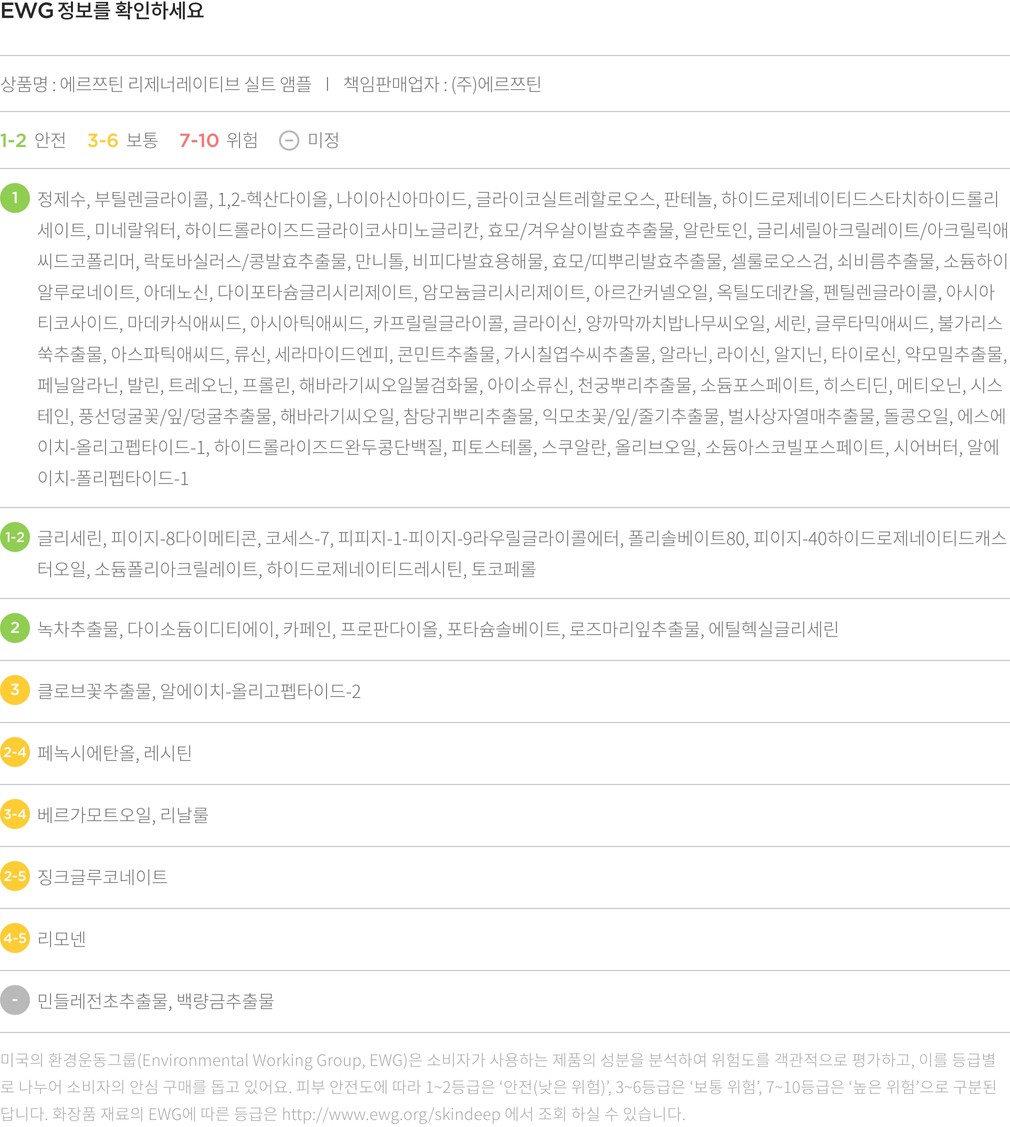Click the yellow 2-4 grade badge
Screen dimensions: 1010x1127
tap(15, 752)
